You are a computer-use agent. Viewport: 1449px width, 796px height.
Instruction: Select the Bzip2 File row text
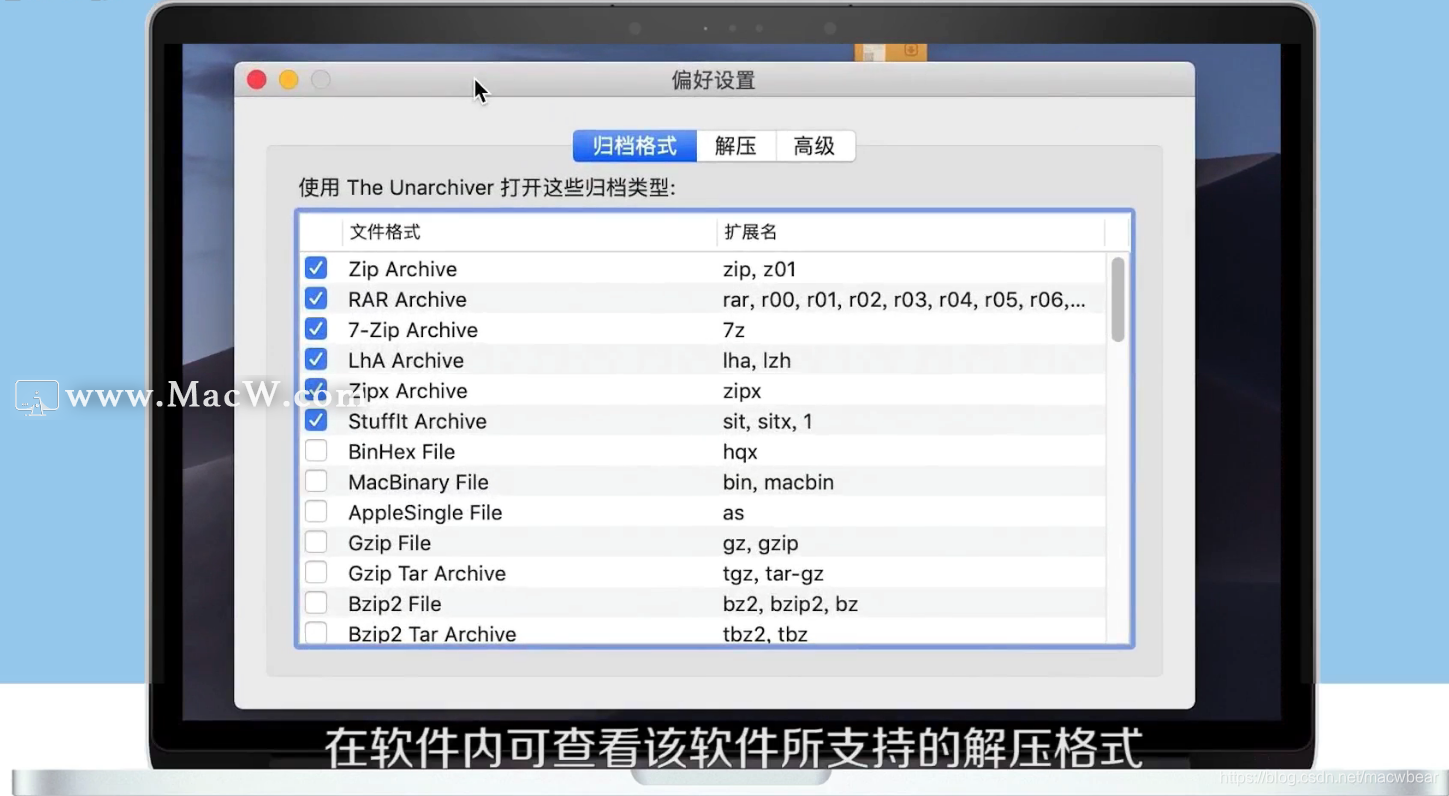coord(394,604)
